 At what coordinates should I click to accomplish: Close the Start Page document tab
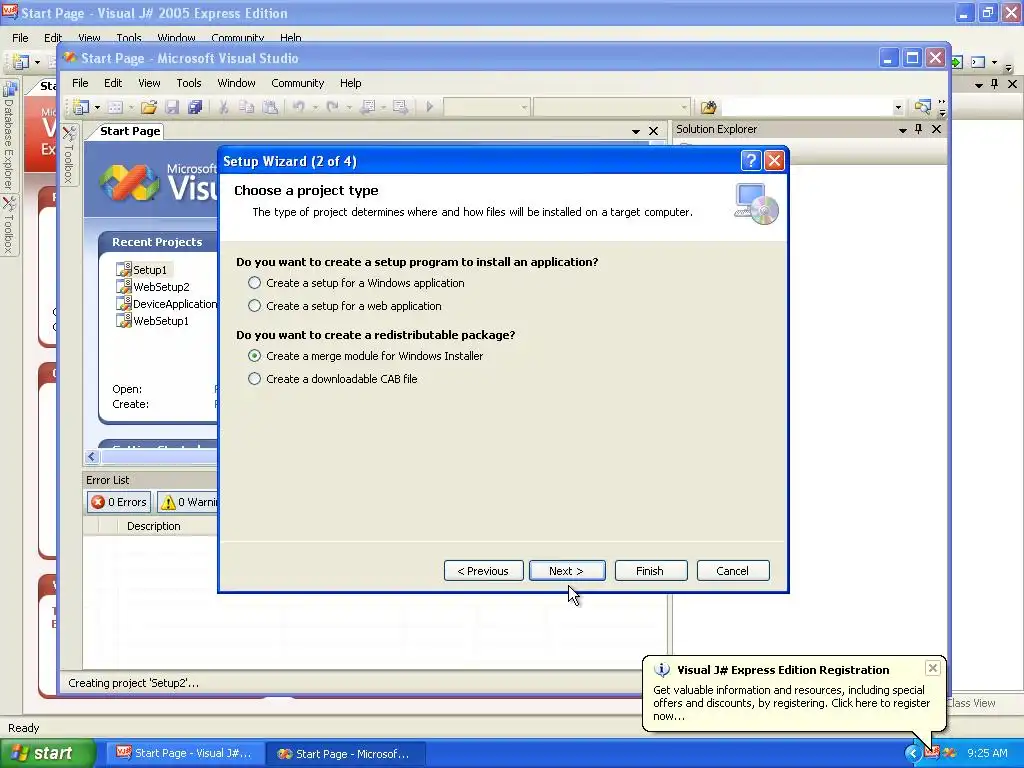(x=653, y=131)
